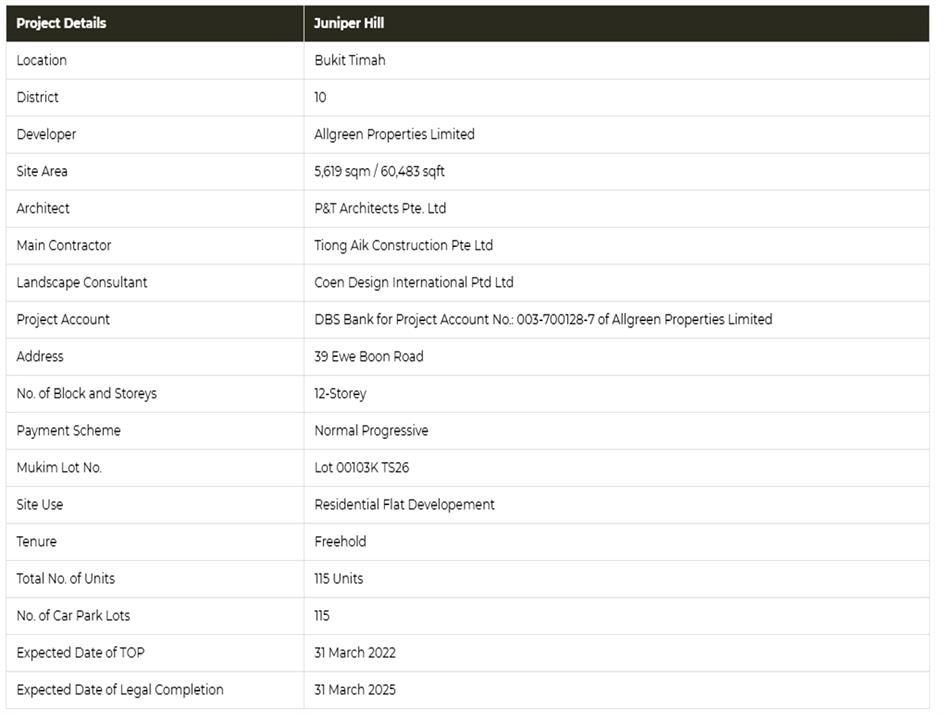The width and height of the screenshot is (943, 717).
Task: Click the Freehold tenure value
Action: tap(340, 541)
